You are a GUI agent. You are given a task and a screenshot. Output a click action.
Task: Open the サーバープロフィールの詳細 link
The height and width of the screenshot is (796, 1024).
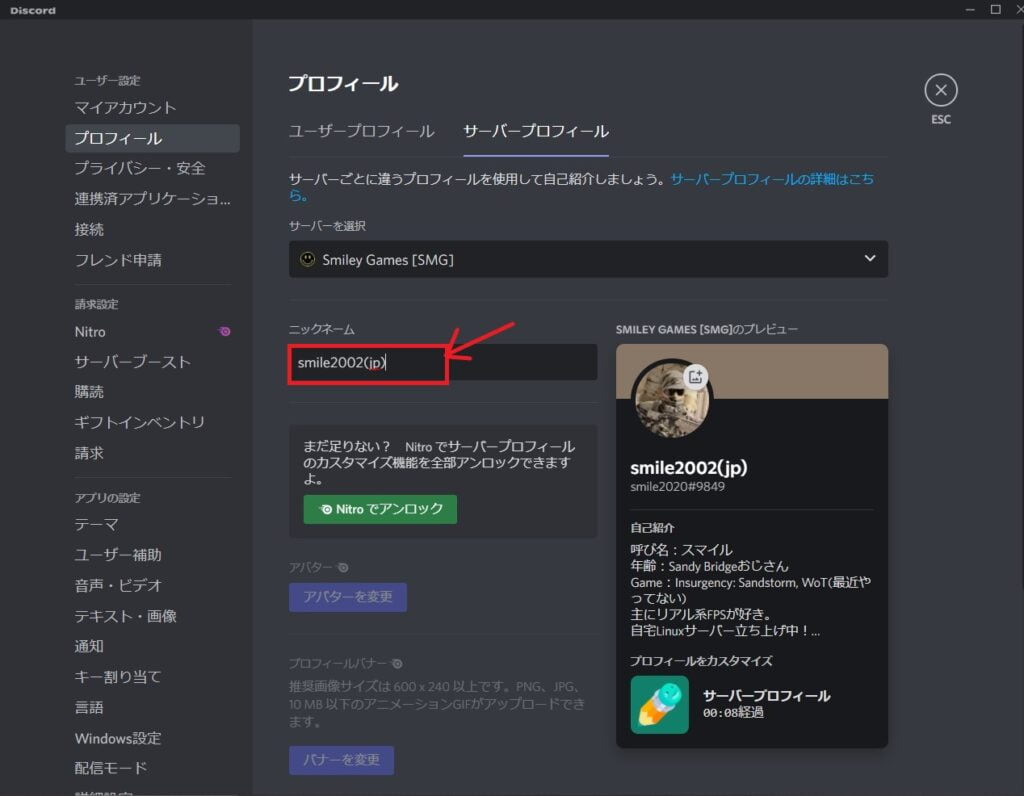tap(771, 179)
